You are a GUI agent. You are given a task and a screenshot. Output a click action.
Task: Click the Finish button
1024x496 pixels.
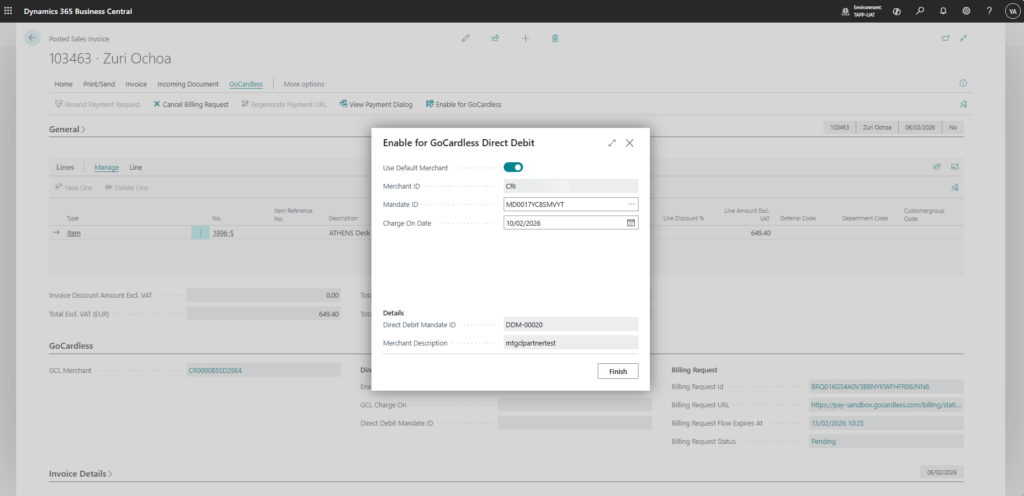(618, 371)
